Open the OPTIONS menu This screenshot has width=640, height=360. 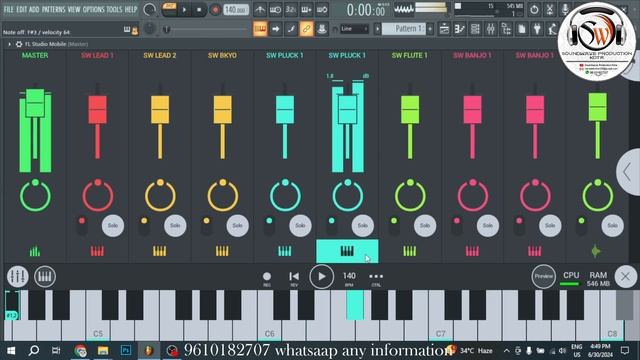(93, 9)
